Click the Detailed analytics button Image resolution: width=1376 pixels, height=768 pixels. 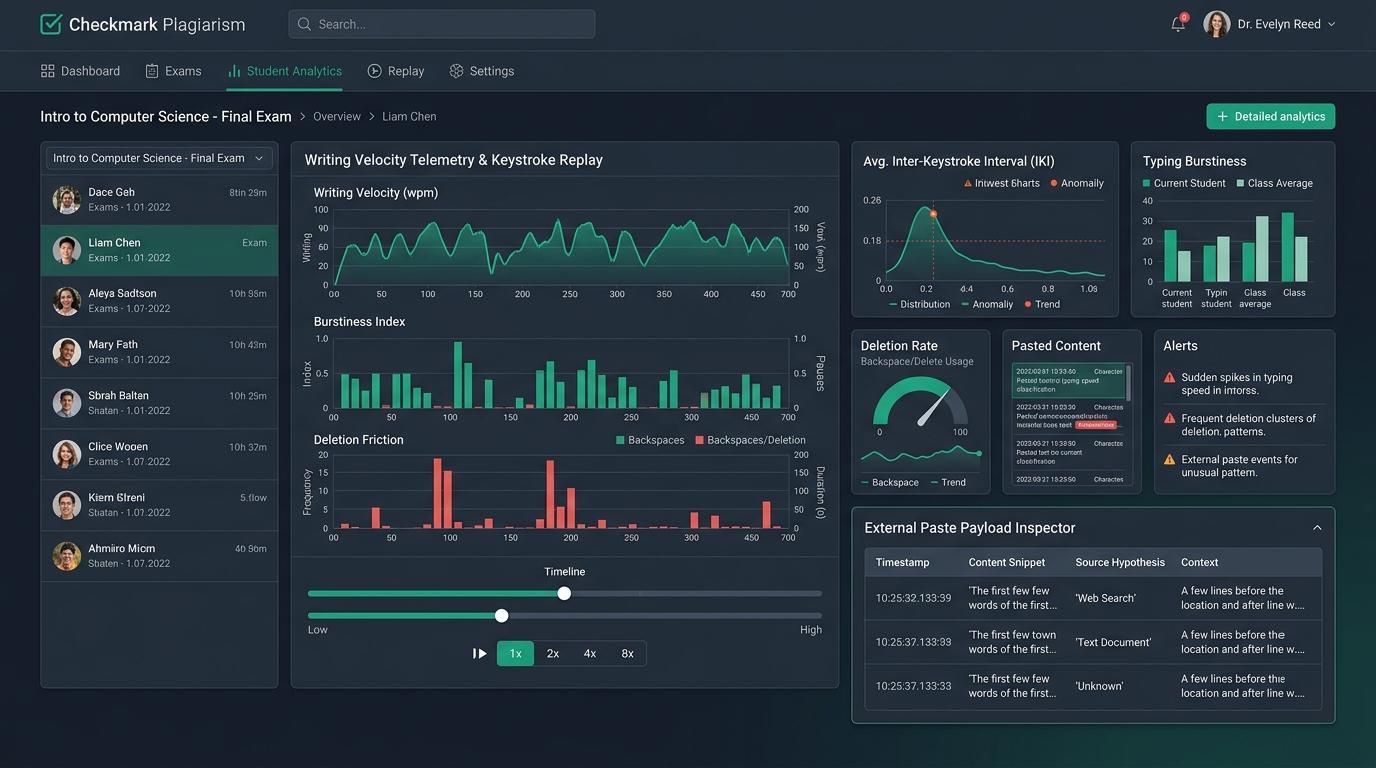[x=1271, y=117]
